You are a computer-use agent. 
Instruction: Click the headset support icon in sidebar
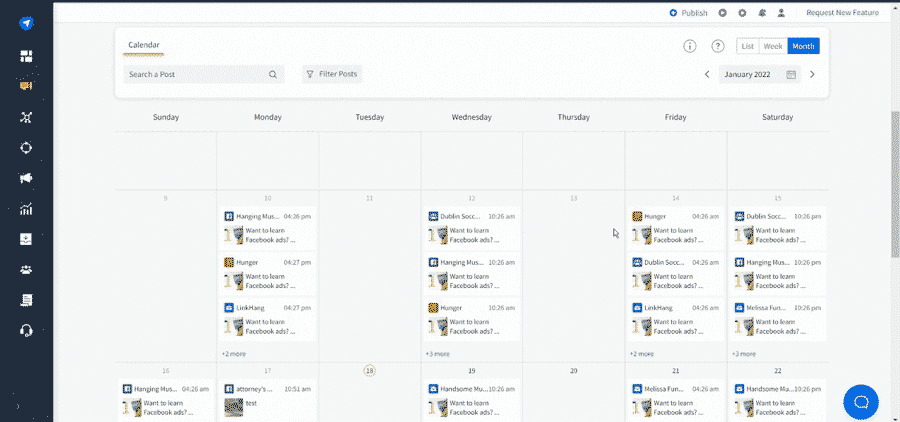click(26, 330)
